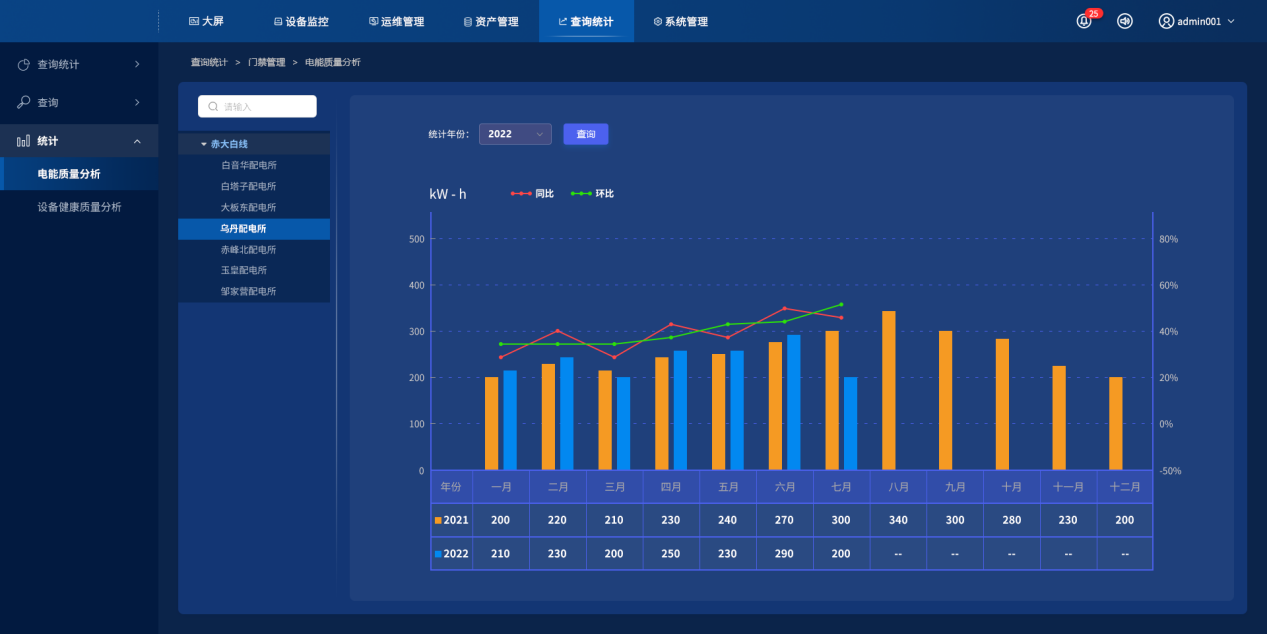Select 大板东配电所 in the tree

254,207
